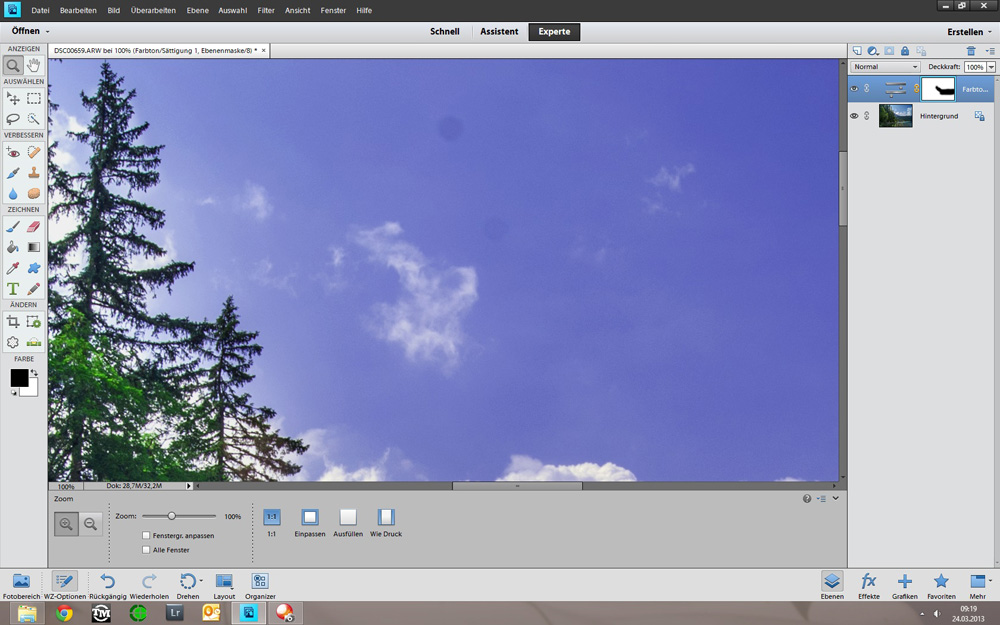Select the Crop tool

[13, 322]
